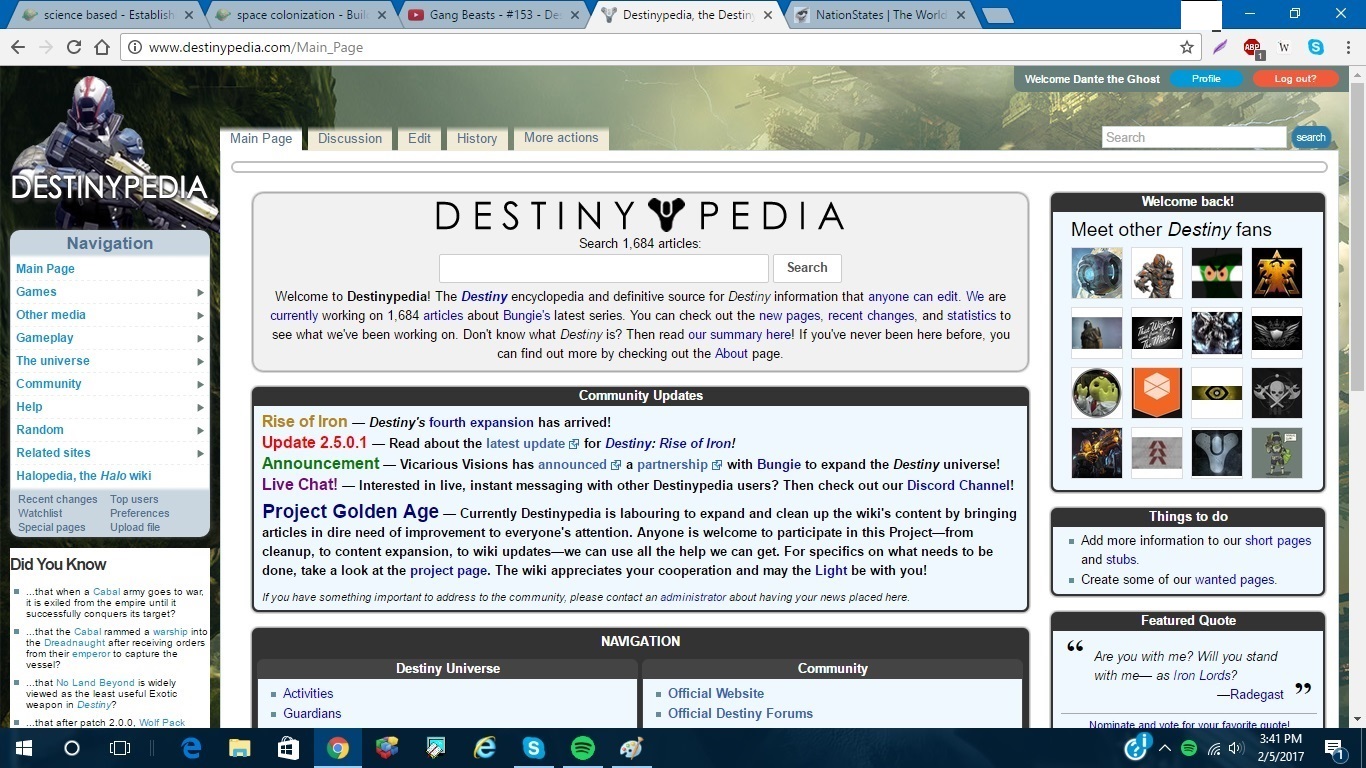Click the Adblock Plus extension icon
This screenshot has height=768, width=1366.
(x=1252, y=47)
